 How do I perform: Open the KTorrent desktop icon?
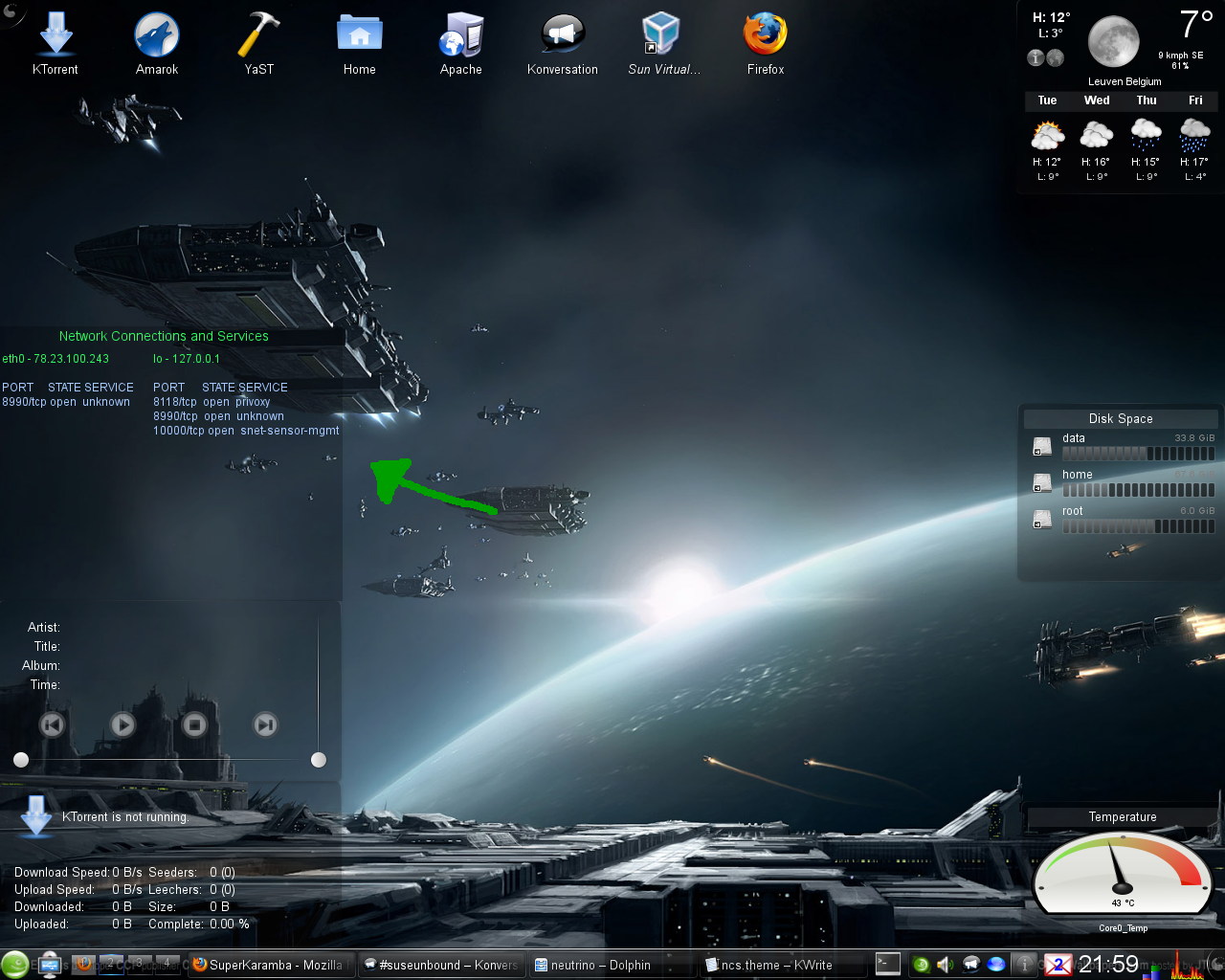pyautogui.click(x=56, y=43)
